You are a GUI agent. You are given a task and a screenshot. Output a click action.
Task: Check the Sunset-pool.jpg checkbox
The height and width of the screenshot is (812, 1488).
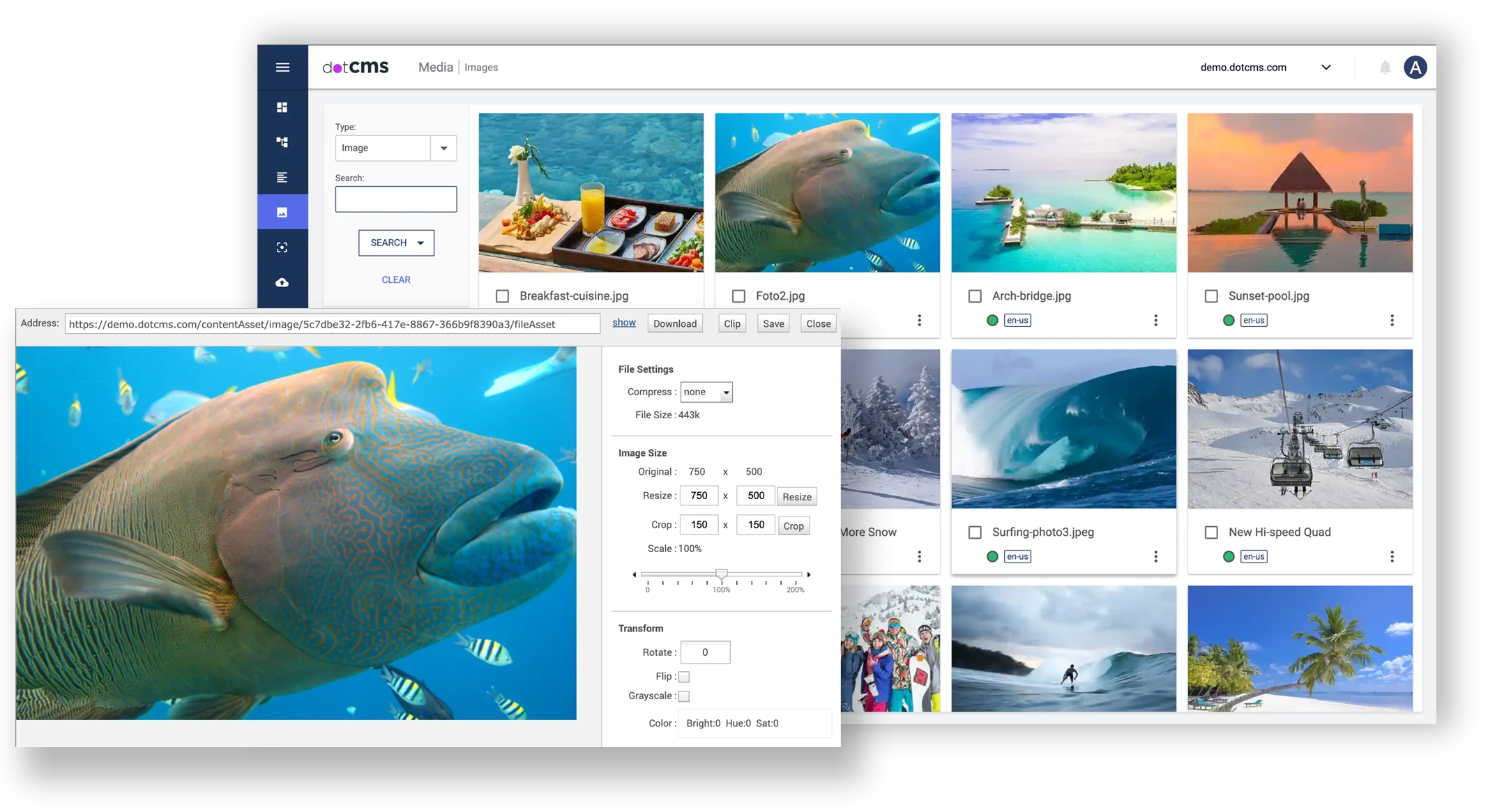(1211, 296)
